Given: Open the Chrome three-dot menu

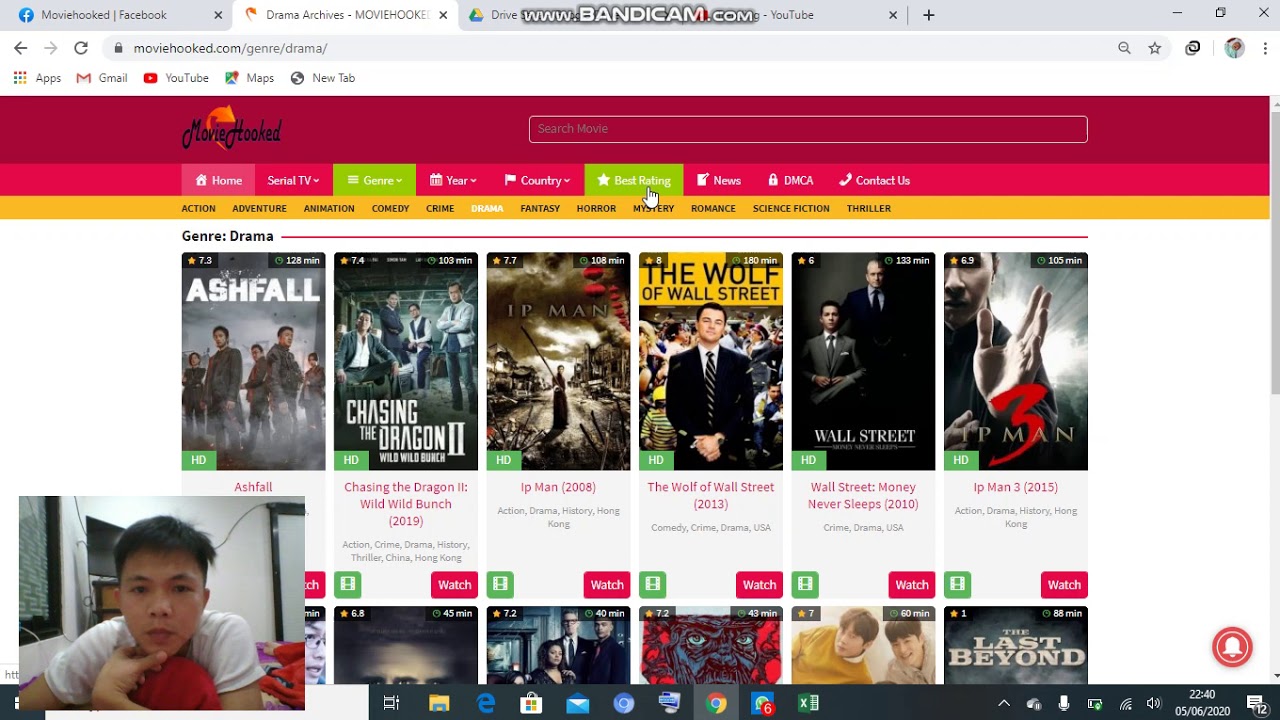Looking at the screenshot, I should point(1265,48).
